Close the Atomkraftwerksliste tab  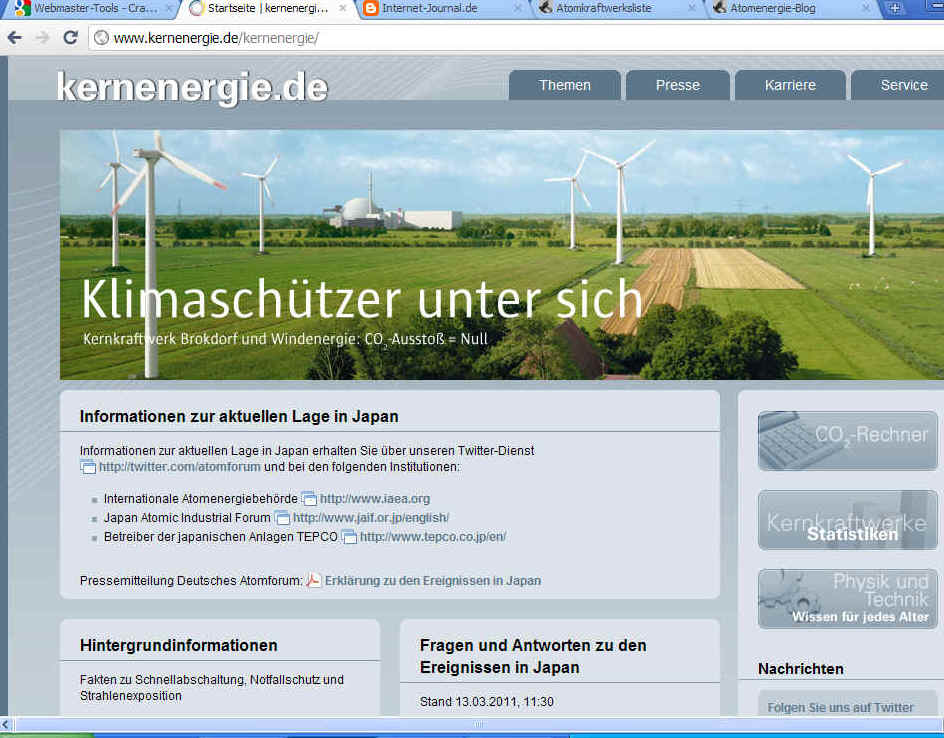(692, 8)
